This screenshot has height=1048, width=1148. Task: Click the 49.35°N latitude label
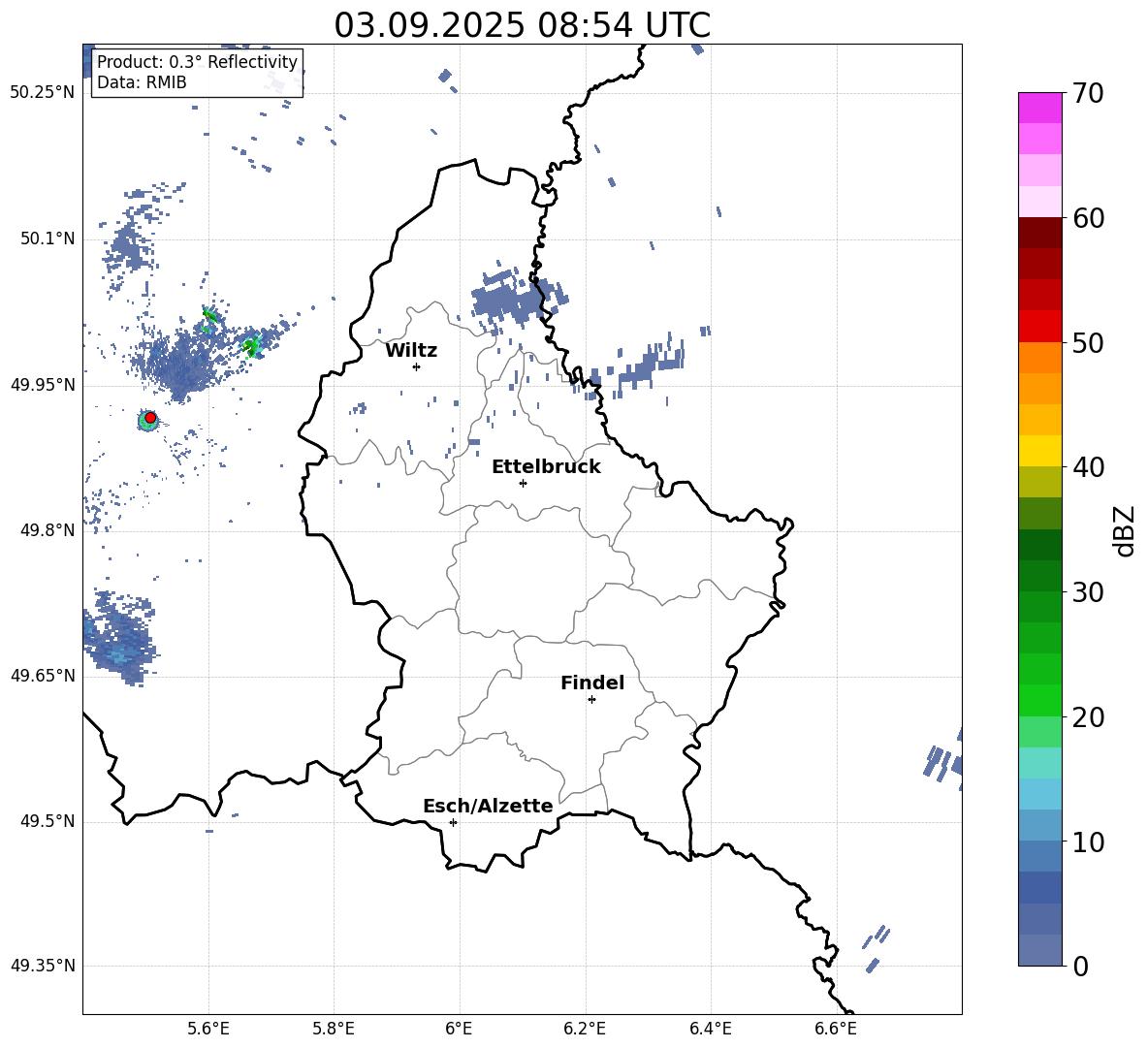click(x=42, y=966)
